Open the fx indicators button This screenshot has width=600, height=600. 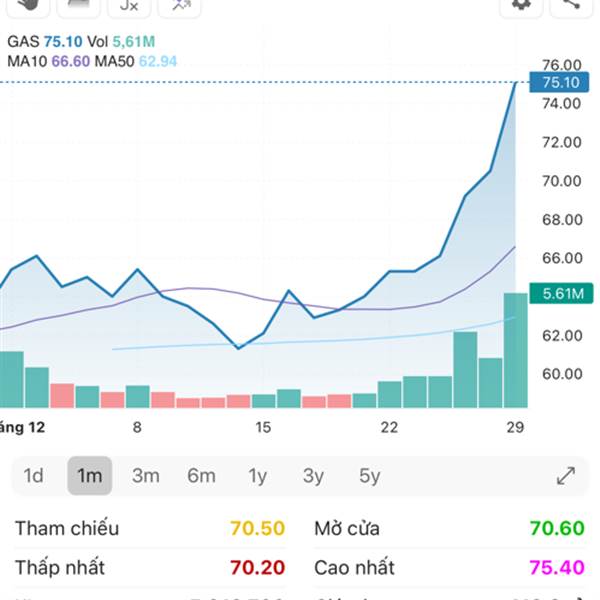tap(129, 5)
